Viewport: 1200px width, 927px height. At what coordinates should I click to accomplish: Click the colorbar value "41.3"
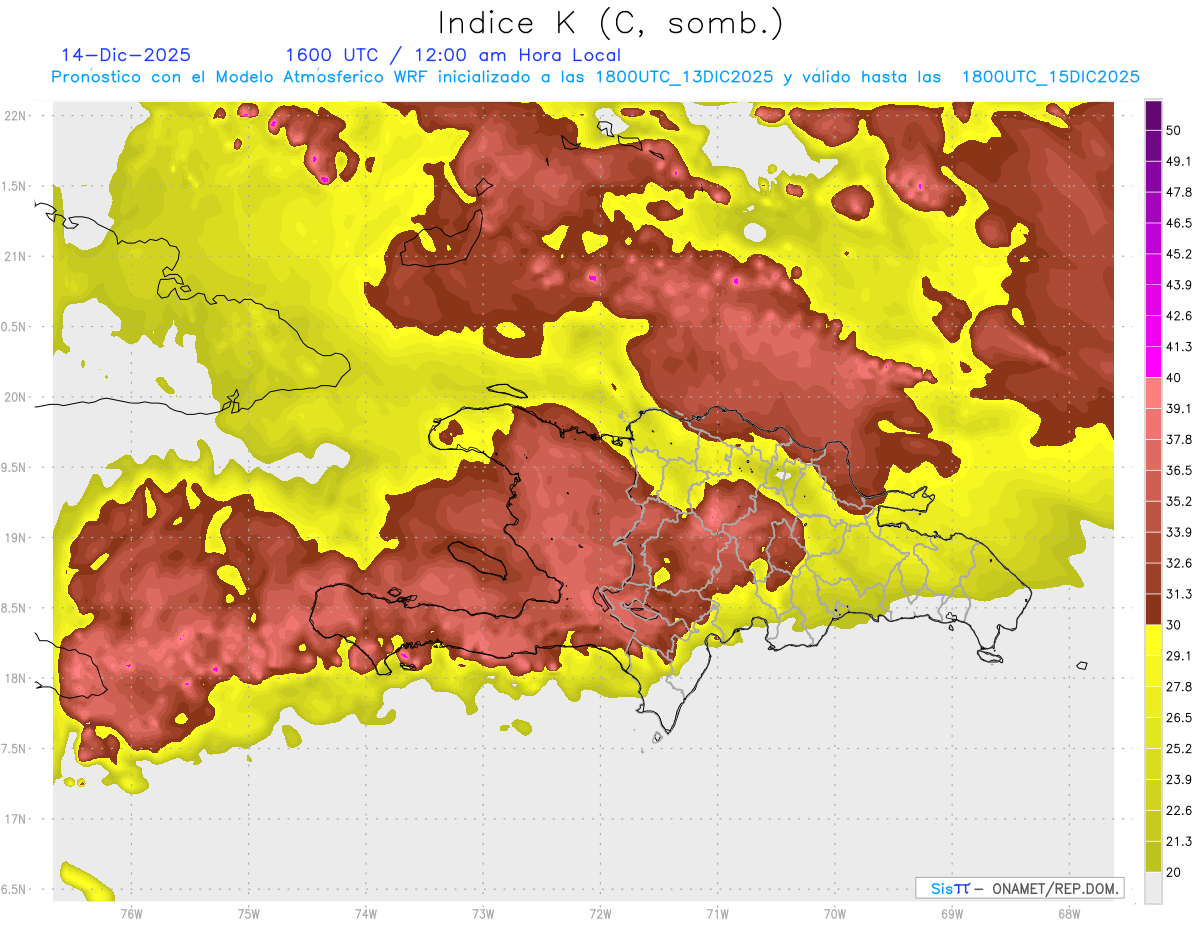click(1178, 347)
